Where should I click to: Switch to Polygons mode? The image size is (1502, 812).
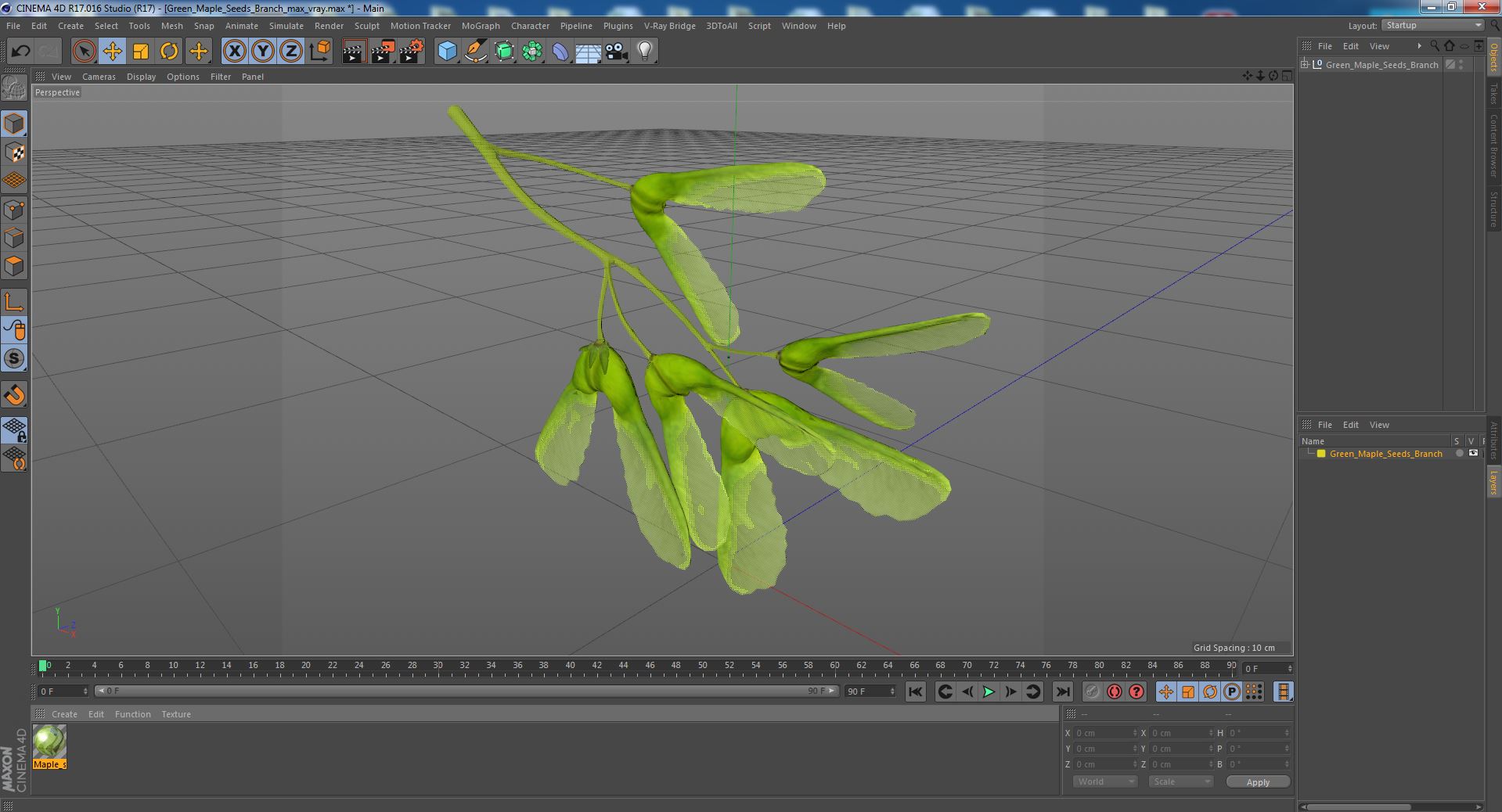tap(14, 266)
